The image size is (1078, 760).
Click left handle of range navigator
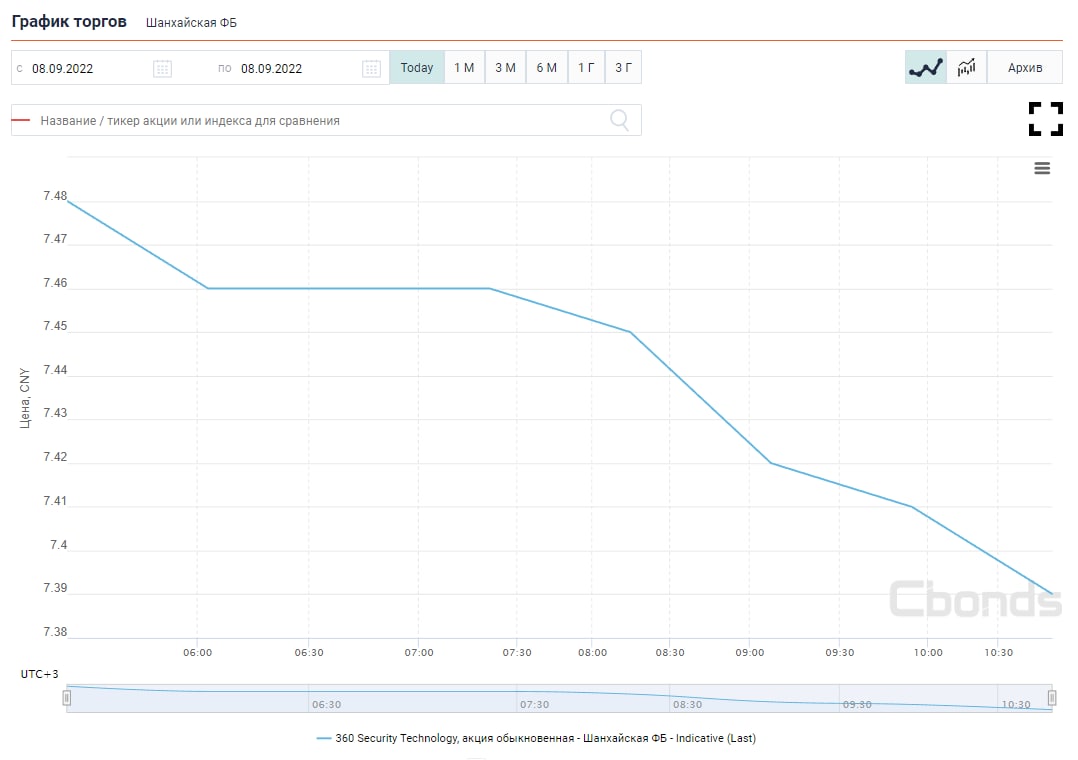point(67,698)
